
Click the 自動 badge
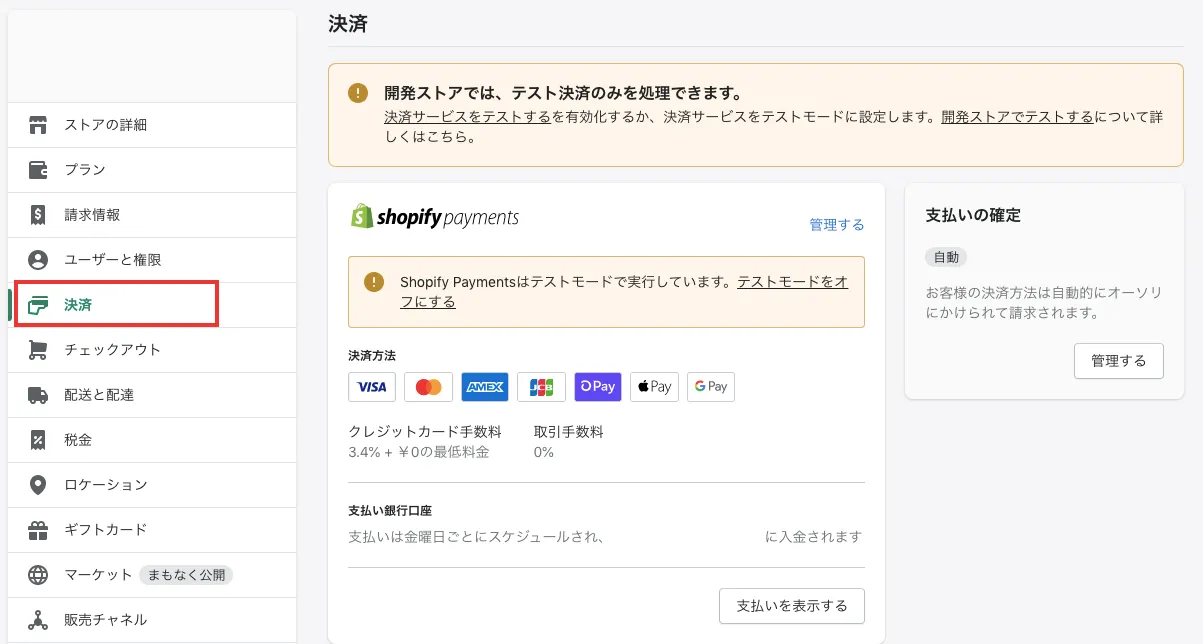coord(946,257)
